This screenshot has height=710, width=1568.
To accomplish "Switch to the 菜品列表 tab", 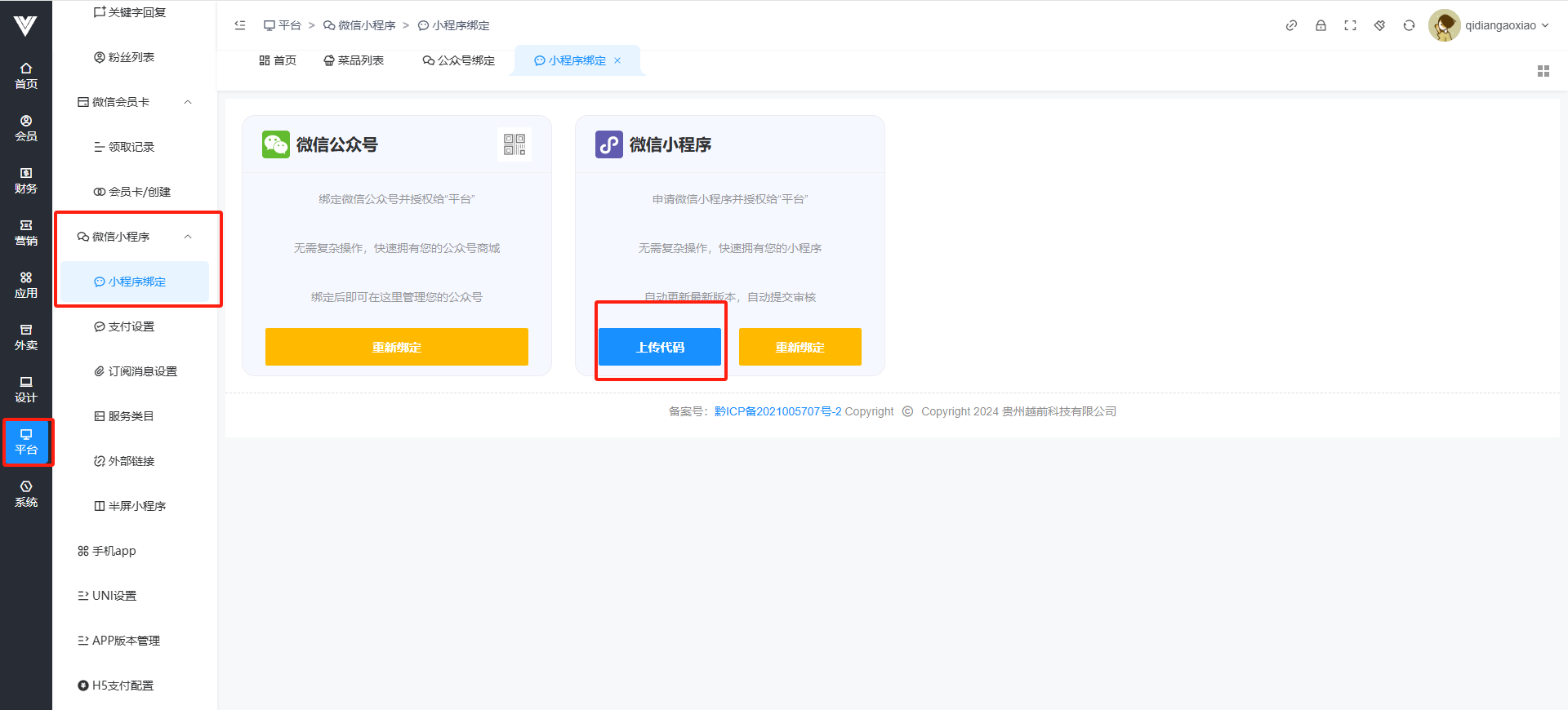I will [354, 60].
